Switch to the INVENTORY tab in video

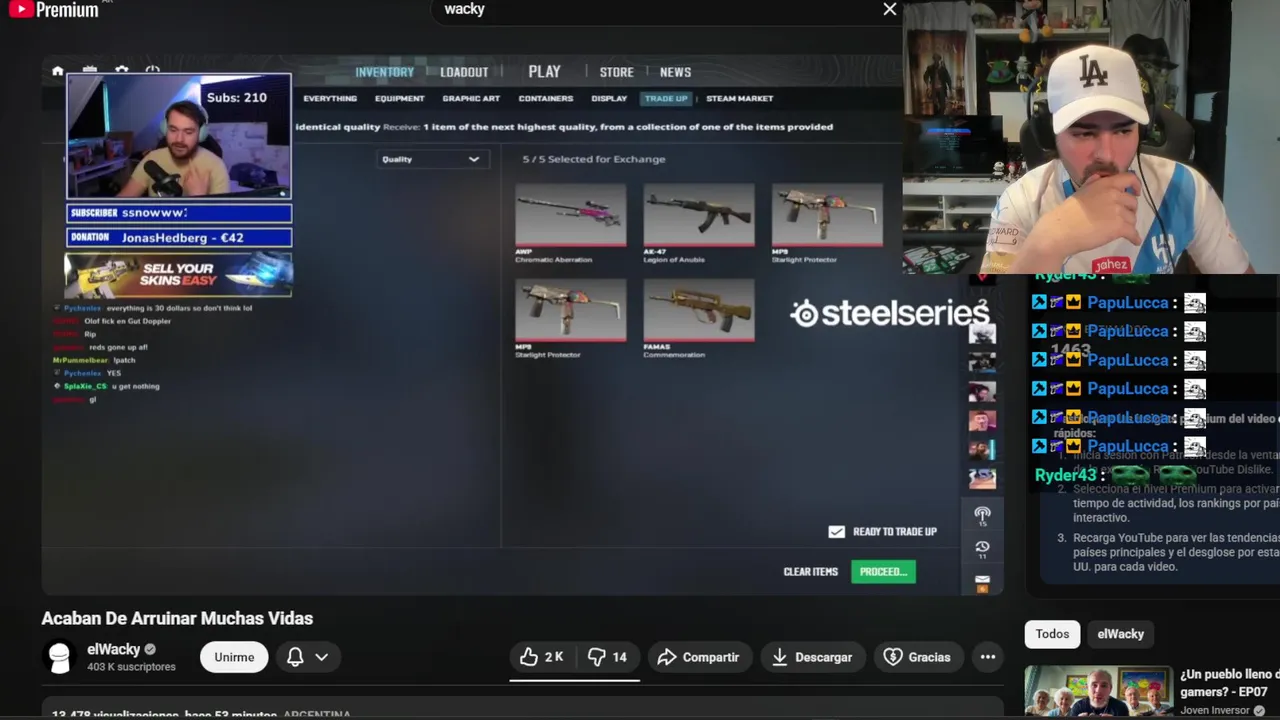point(384,72)
